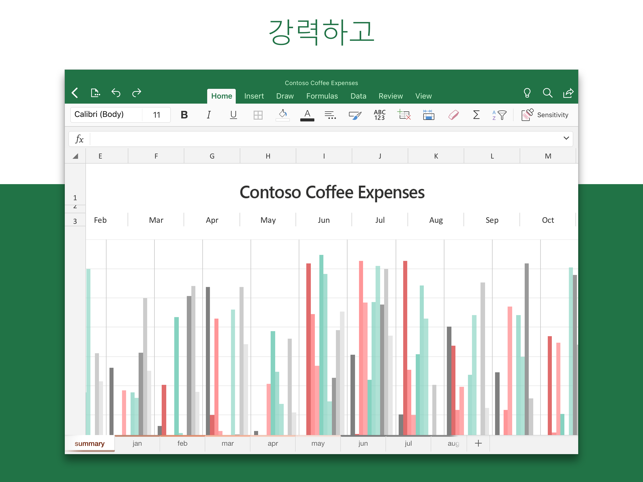Select column H header
This screenshot has width=643, height=482.
(x=268, y=156)
